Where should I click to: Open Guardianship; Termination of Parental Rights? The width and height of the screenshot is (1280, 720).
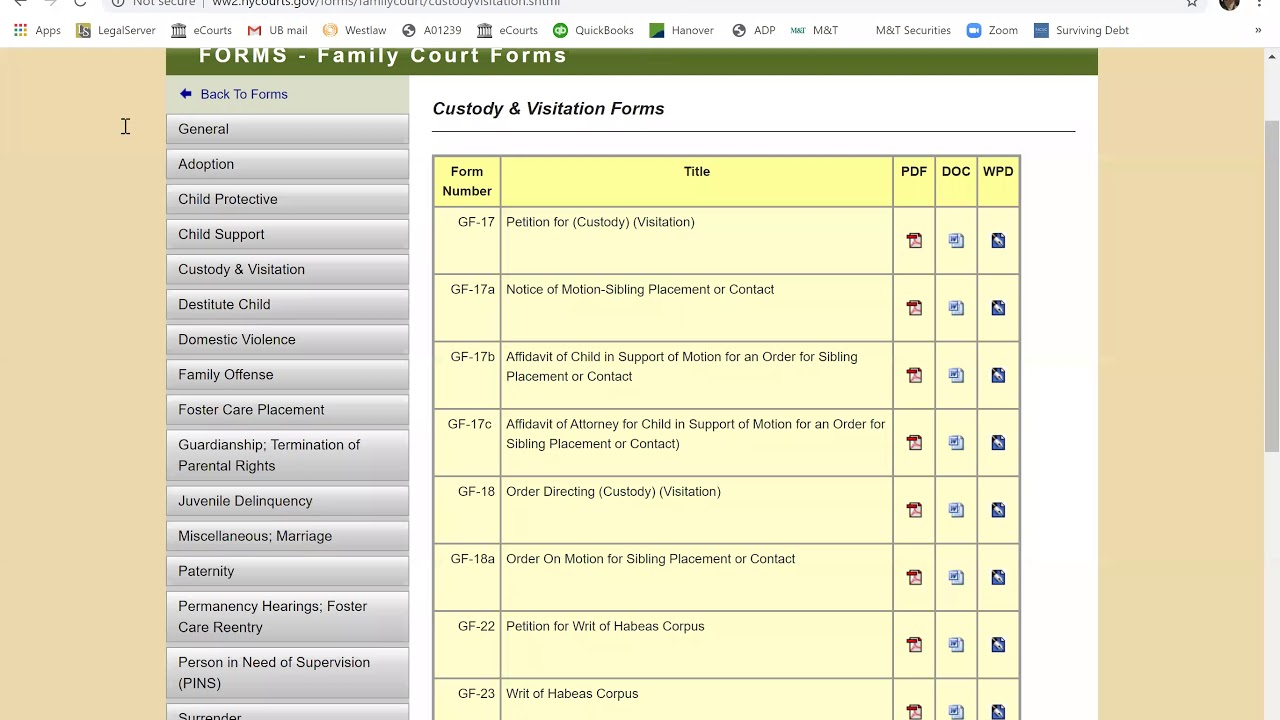tap(287, 455)
